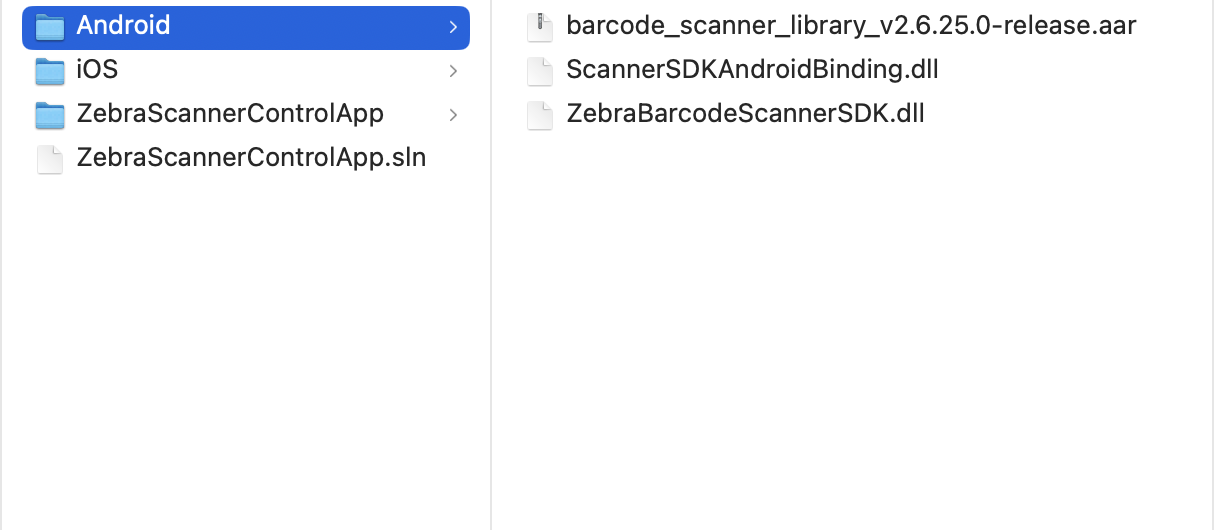The height and width of the screenshot is (530, 1216).
Task: Click the ZebraScannerControlApp.sln file icon
Action: (50, 159)
